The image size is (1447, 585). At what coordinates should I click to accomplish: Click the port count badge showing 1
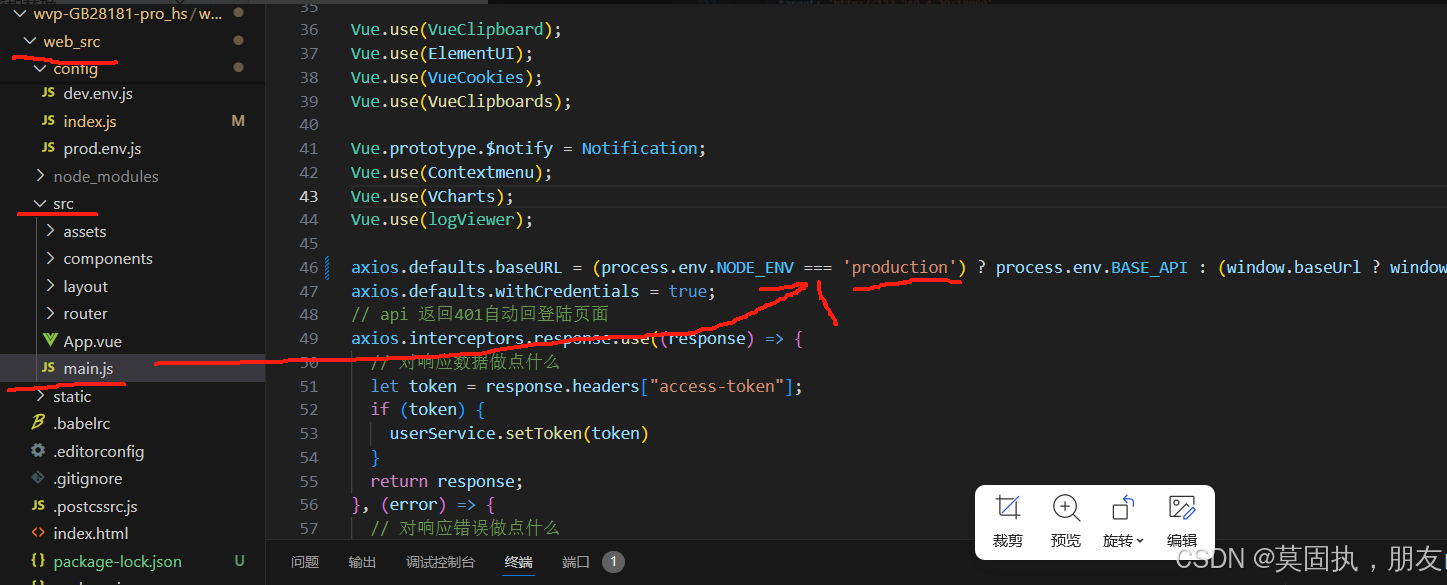pyautogui.click(x=613, y=562)
